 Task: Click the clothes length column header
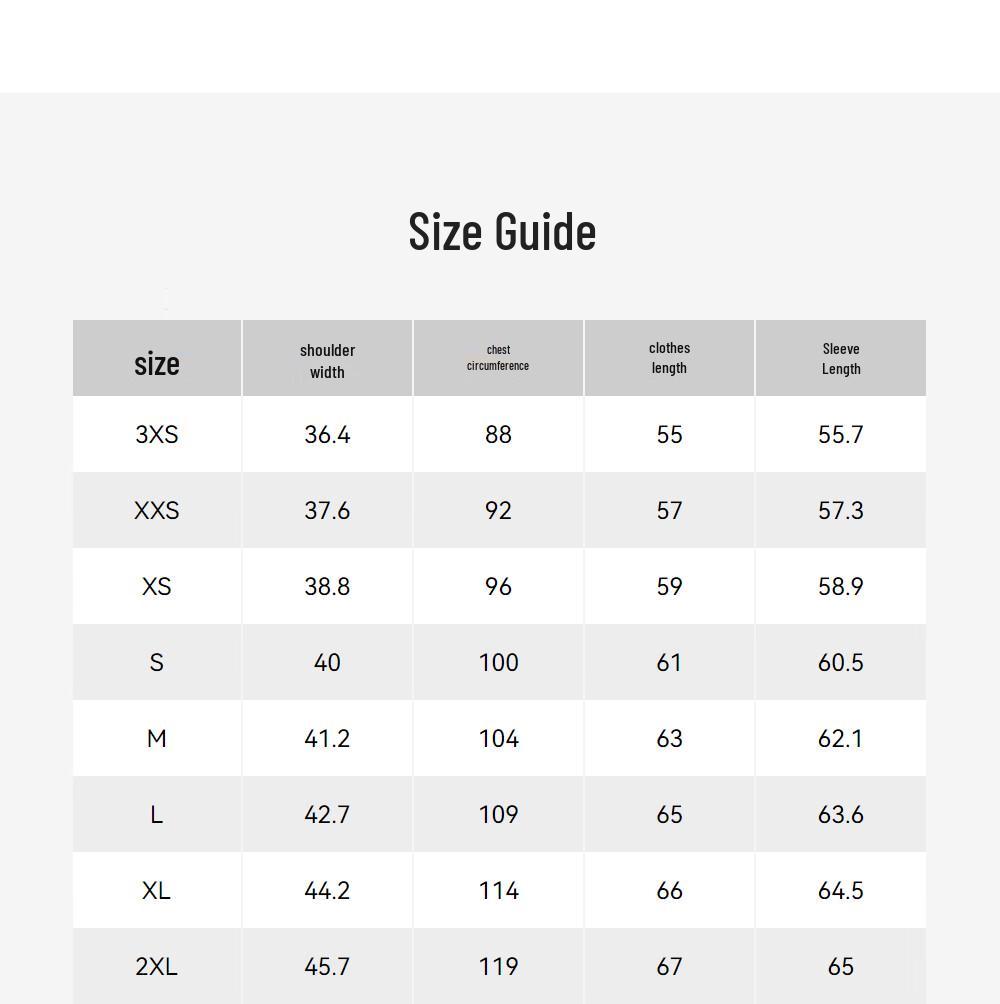click(669, 358)
